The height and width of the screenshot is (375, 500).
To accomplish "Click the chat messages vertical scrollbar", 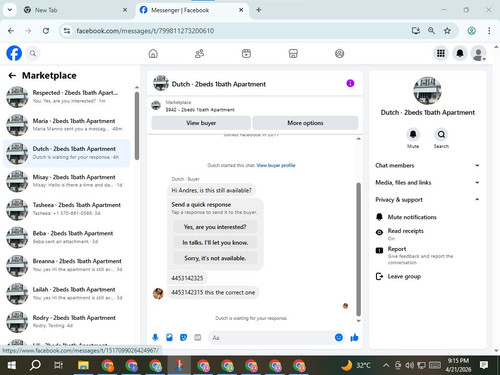I will click(x=359, y=249).
